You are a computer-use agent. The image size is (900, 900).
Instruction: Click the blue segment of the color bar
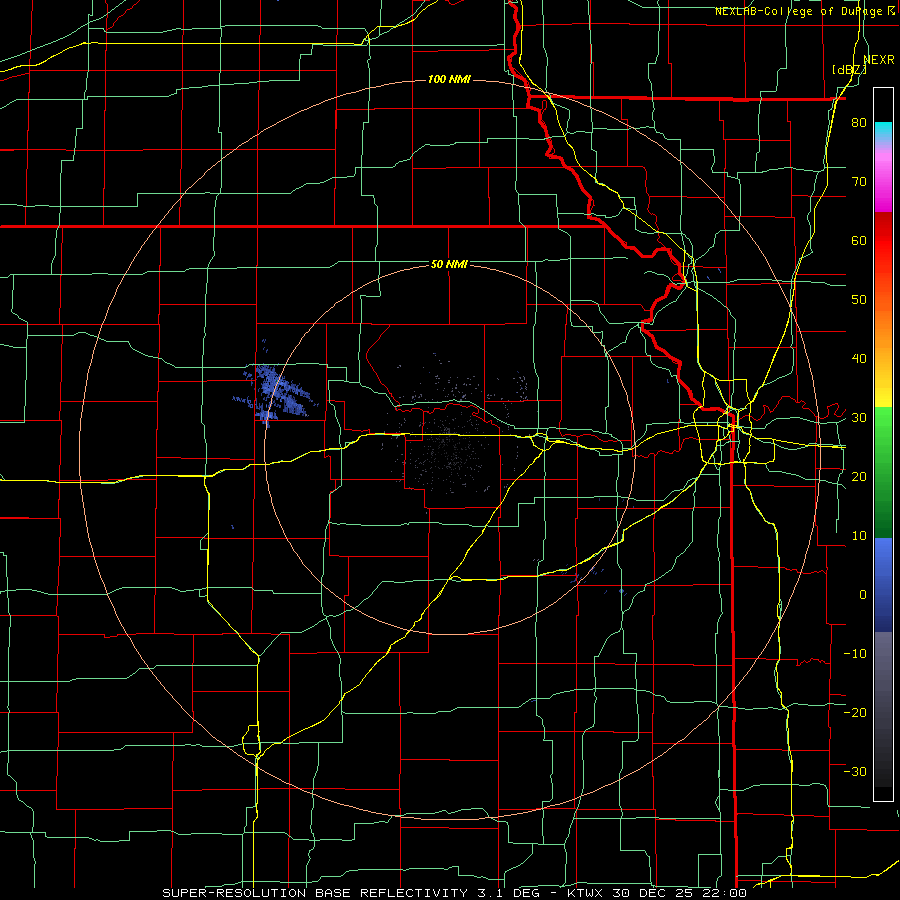tap(883, 585)
